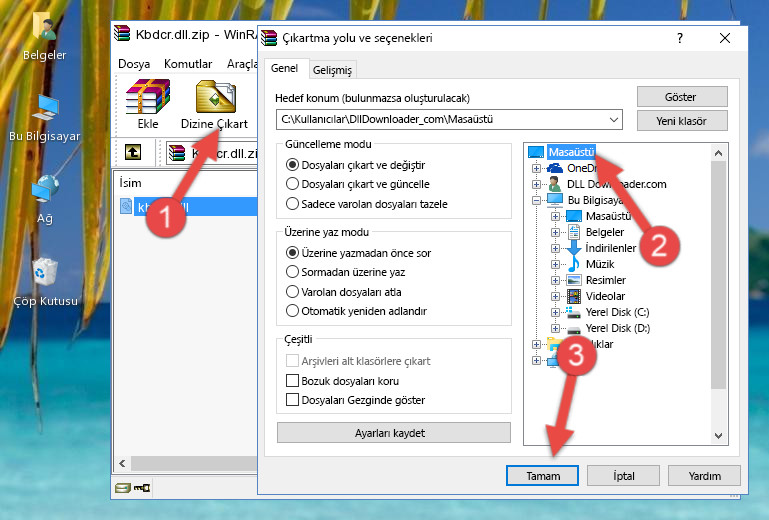Screen dimensions: 769x520
Task: Collapse the Bu Bilgisayar tree node
Action: 536,200
